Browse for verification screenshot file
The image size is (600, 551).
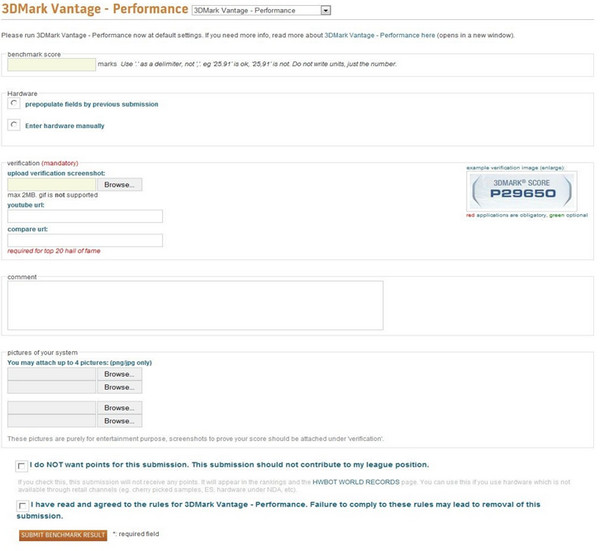[x=120, y=185]
